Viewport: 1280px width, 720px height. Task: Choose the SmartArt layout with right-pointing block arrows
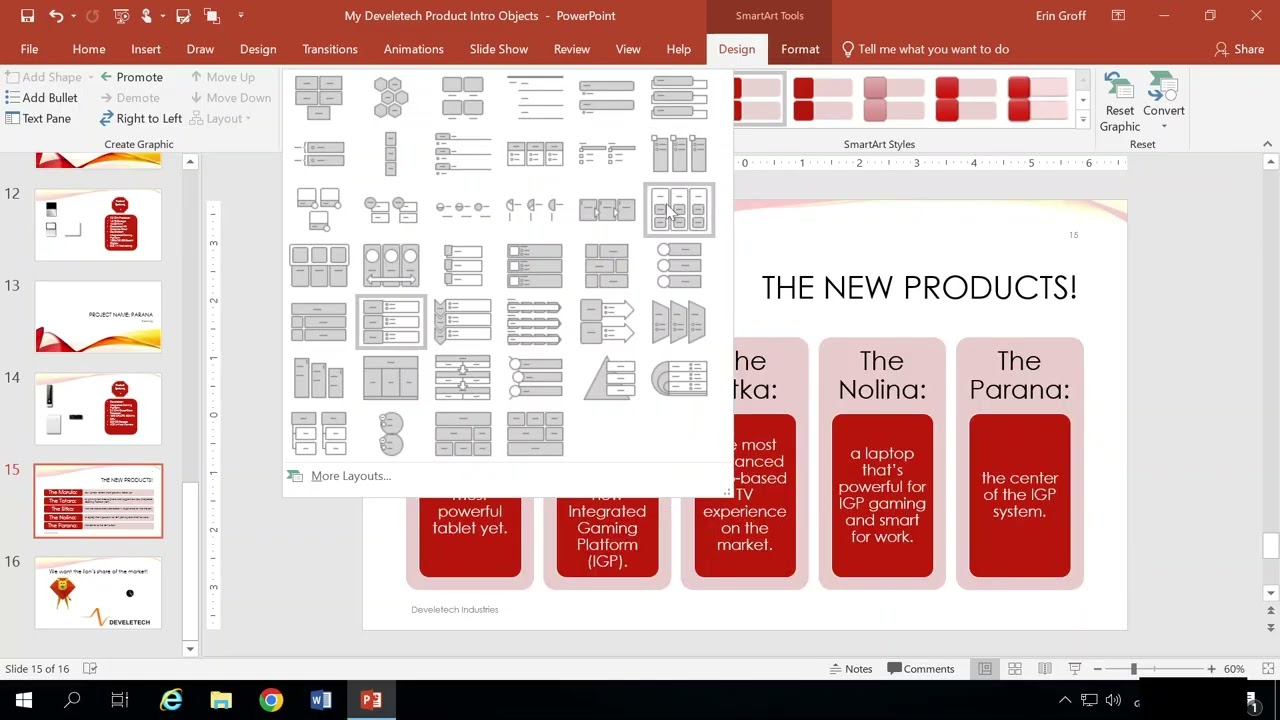tap(607, 321)
